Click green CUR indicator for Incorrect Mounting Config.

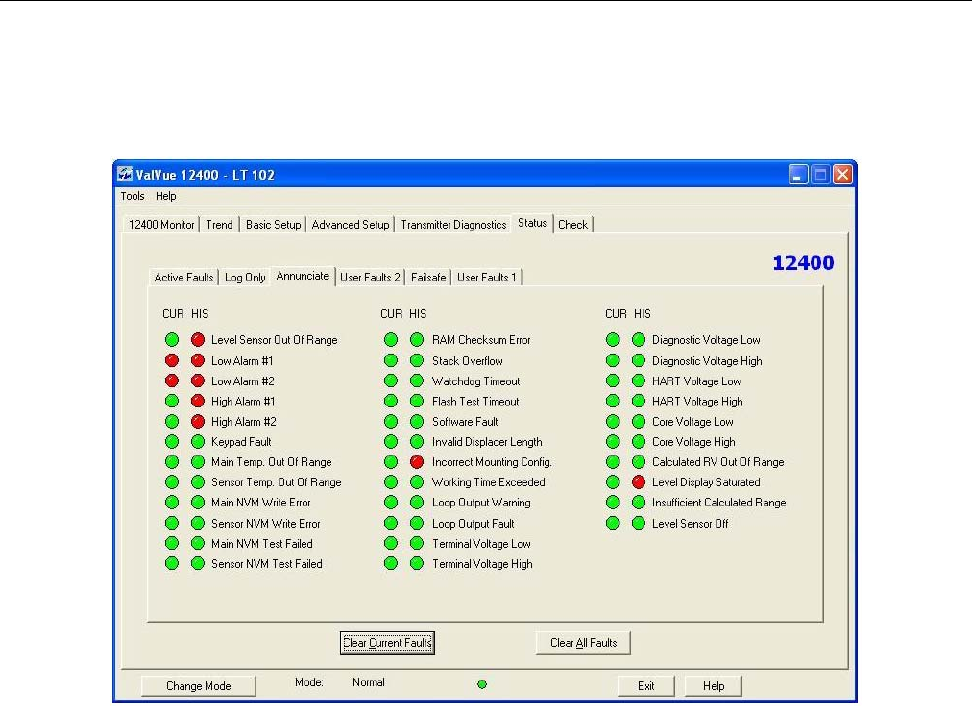click(391, 462)
